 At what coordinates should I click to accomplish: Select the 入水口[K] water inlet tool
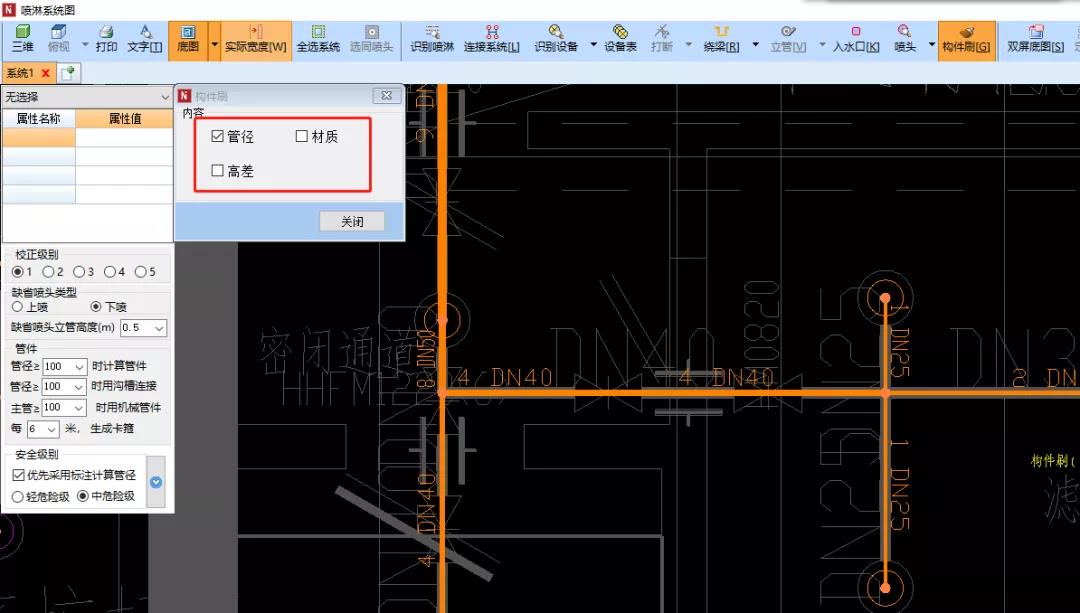tap(855, 39)
